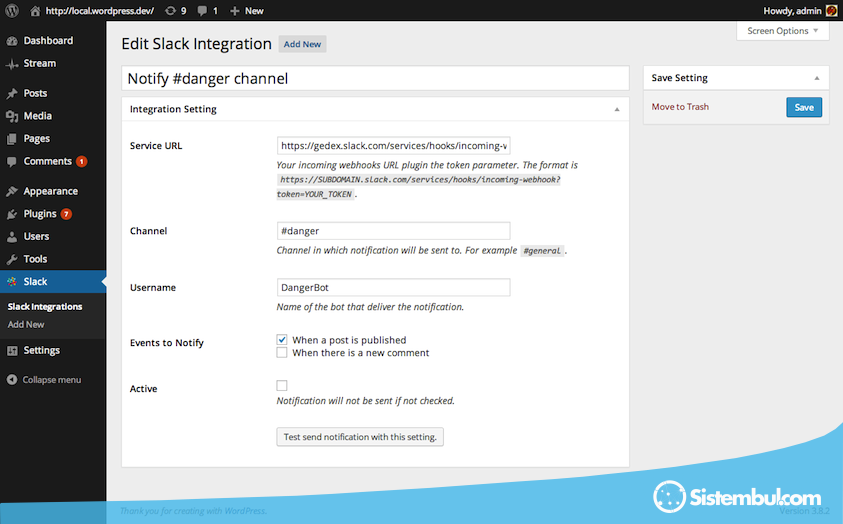Click the Media icon in sidebar
This screenshot has height=524, width=843.
point(12,116)
